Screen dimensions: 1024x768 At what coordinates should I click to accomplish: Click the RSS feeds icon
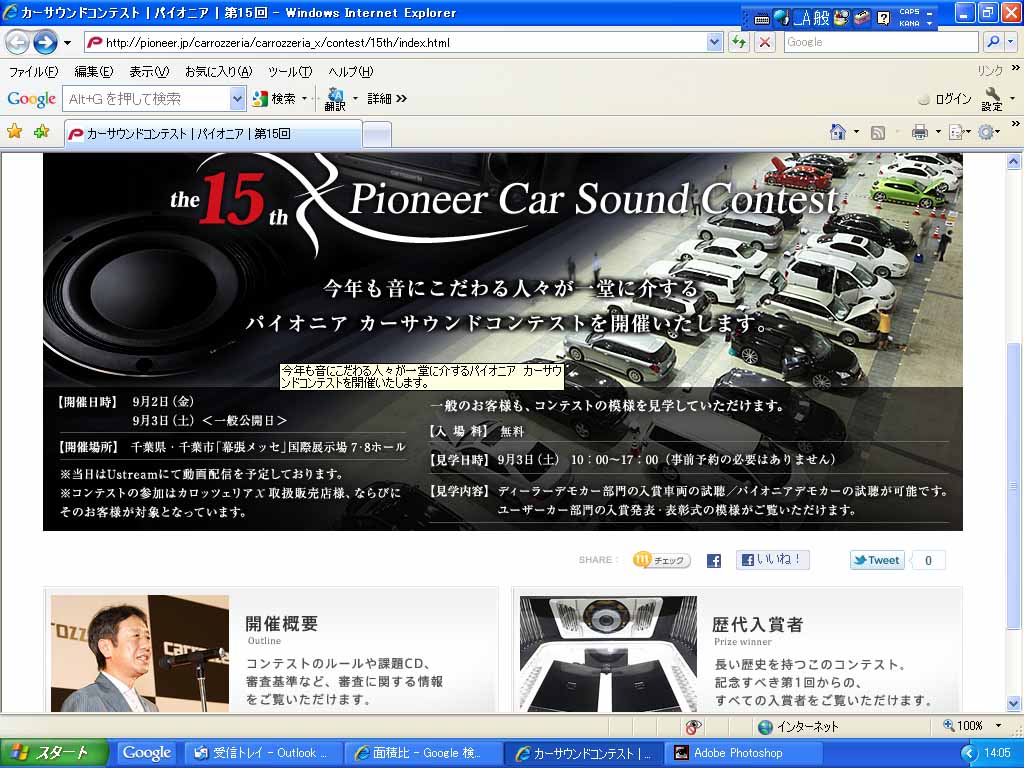coord(877,132)
